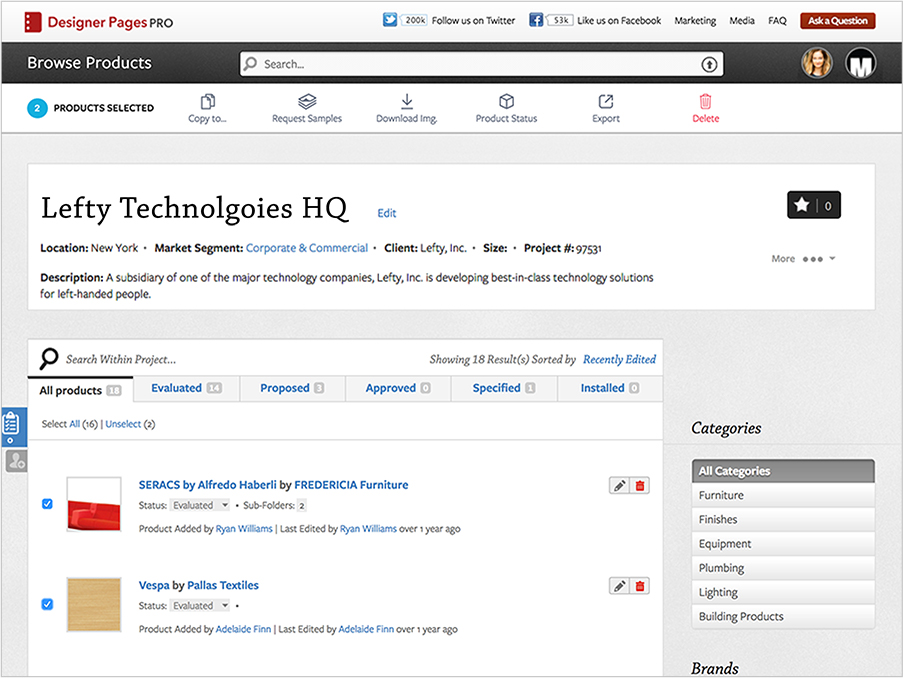Click the magnifier icon in project search
Screen dimensions: 903x678
(49, 358)
